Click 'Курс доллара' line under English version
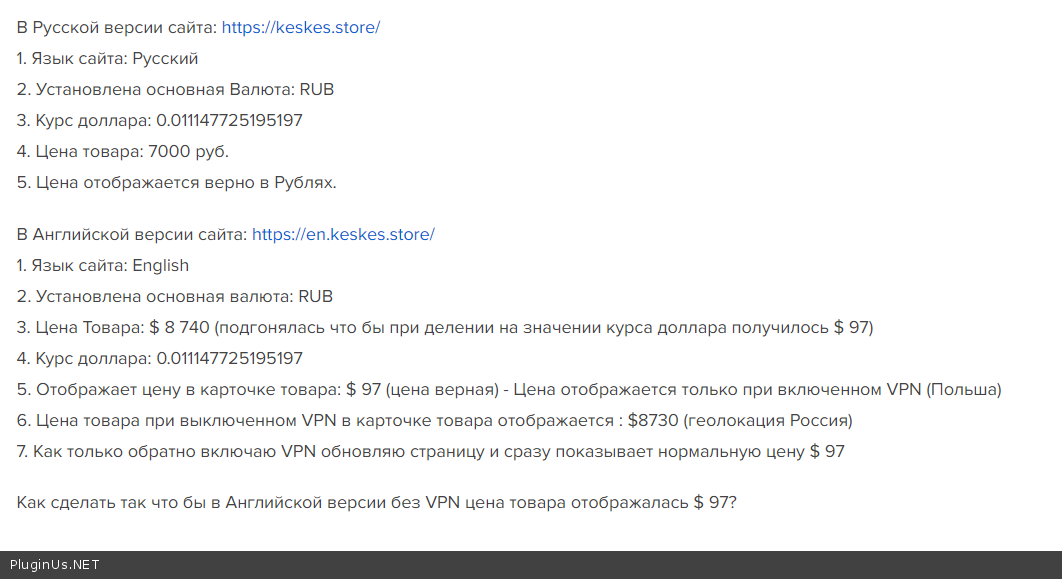 pyautogui.click(x=160, y=359)
